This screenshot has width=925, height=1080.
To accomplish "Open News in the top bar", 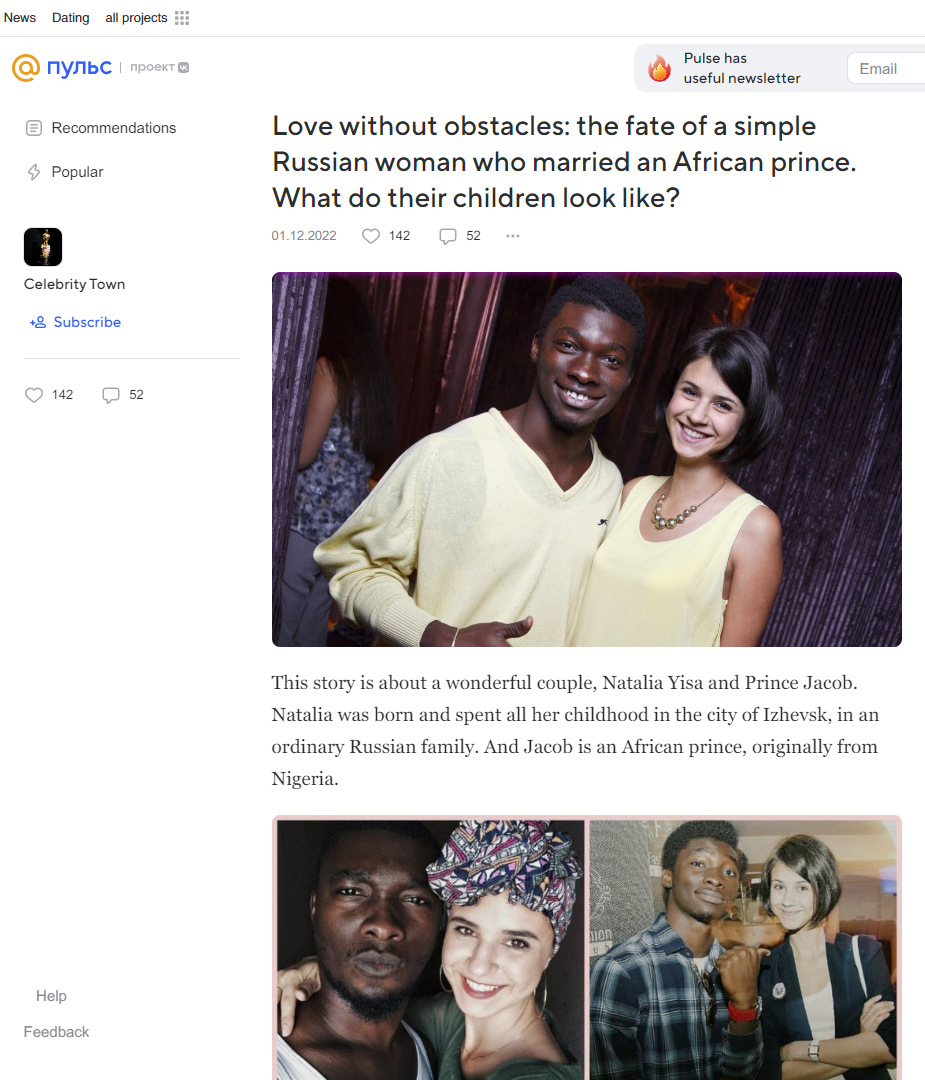I will [20, 18].
